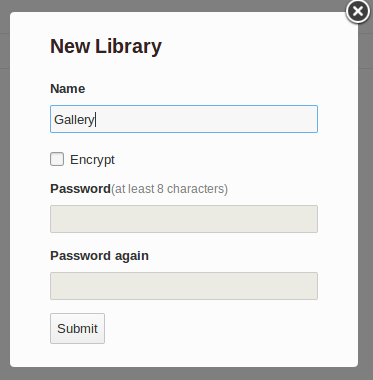
Task: Select the Password input field
Action: coord(184,219)
